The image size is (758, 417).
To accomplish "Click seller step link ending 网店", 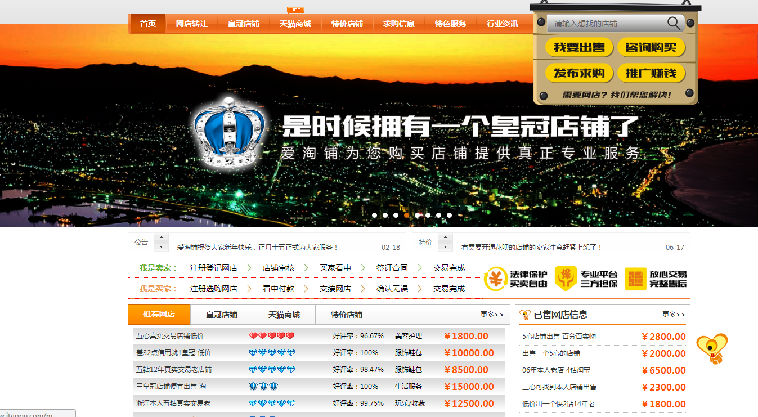I will point(213,268).
